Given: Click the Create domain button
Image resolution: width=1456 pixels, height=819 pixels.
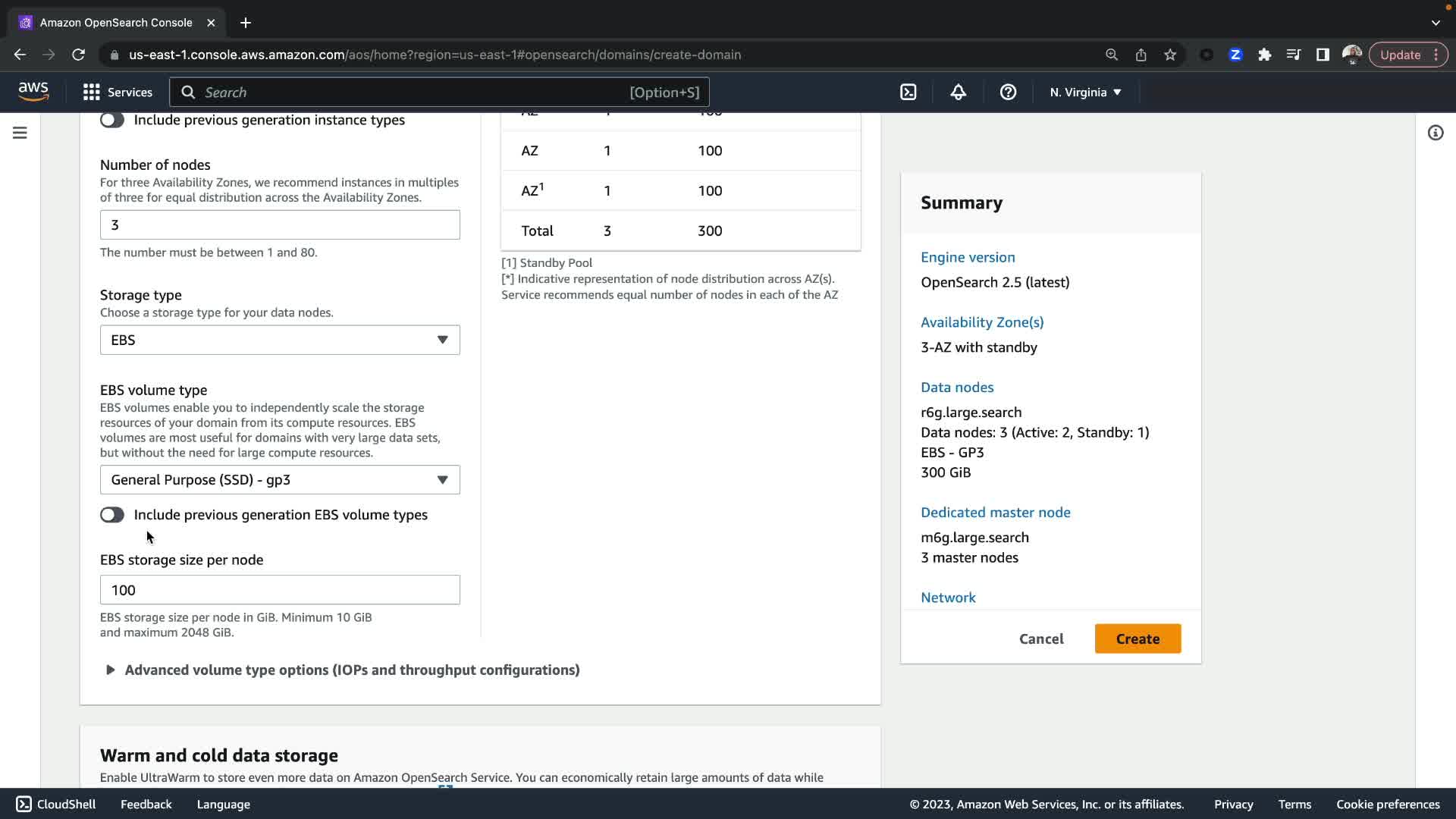Looking at the screenshot, I should click(x=1137, y=639).
